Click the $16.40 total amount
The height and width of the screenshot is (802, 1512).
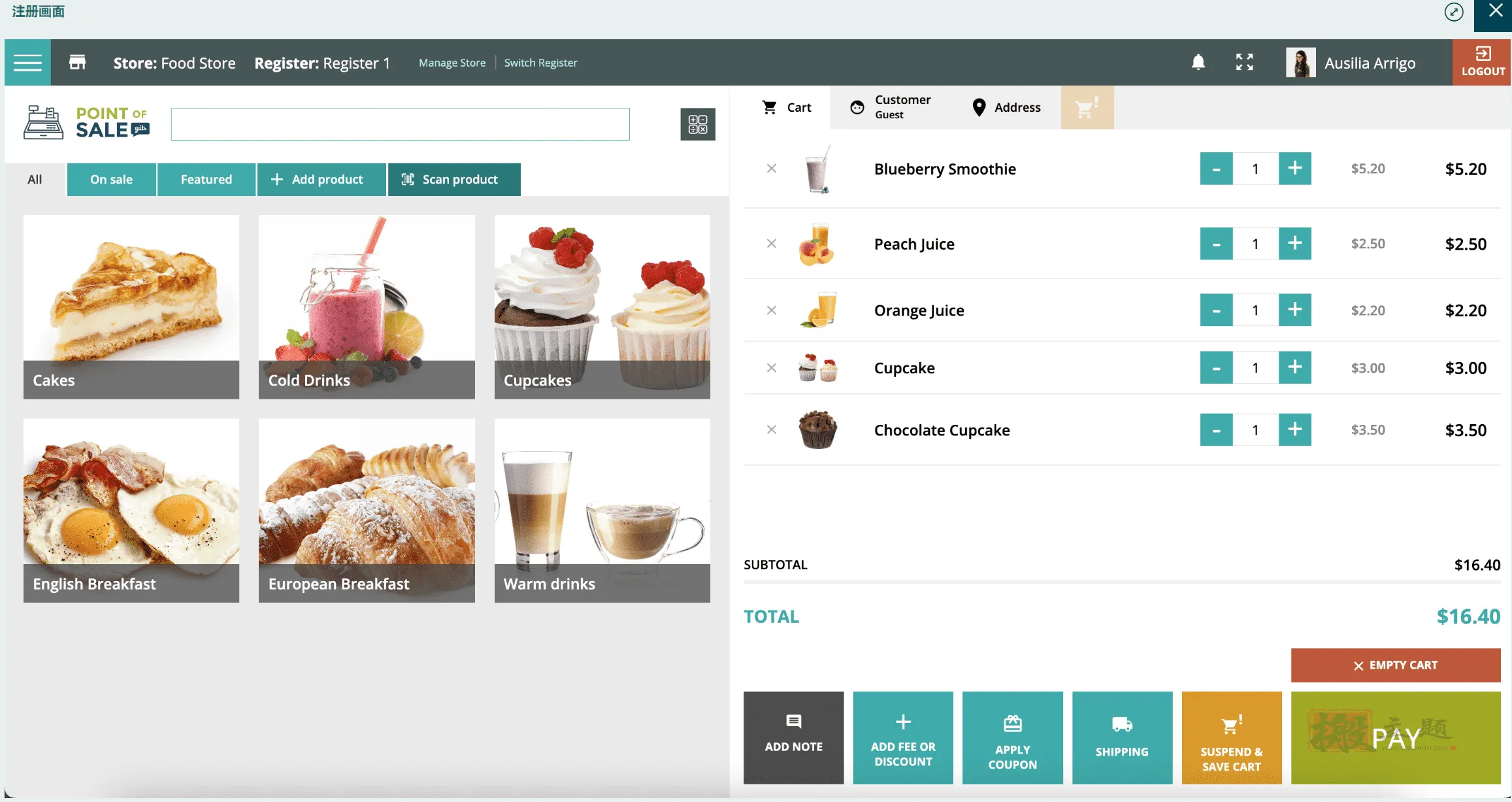(x=1468, y=616)
